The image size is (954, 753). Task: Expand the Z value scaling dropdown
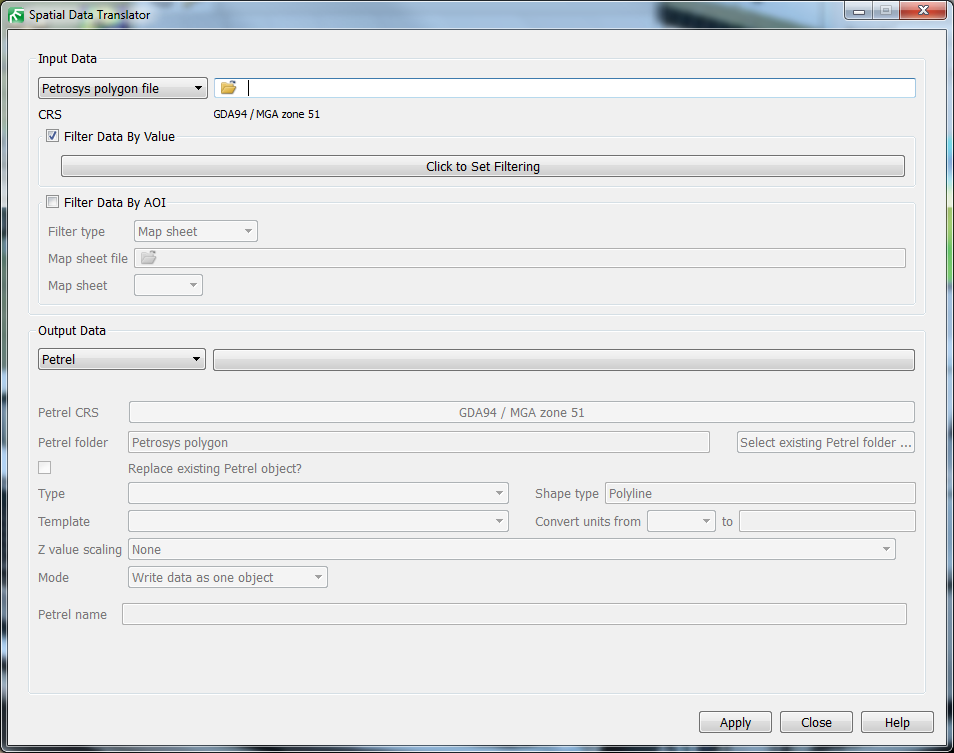pos(511,549)
